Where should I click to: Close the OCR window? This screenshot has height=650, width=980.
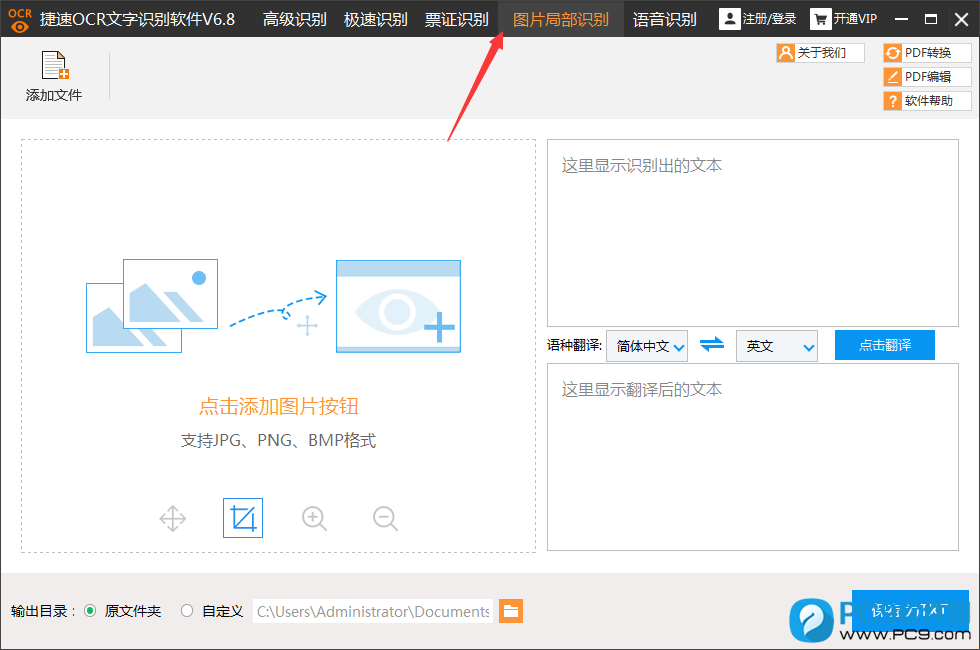(x=961, y=19)
